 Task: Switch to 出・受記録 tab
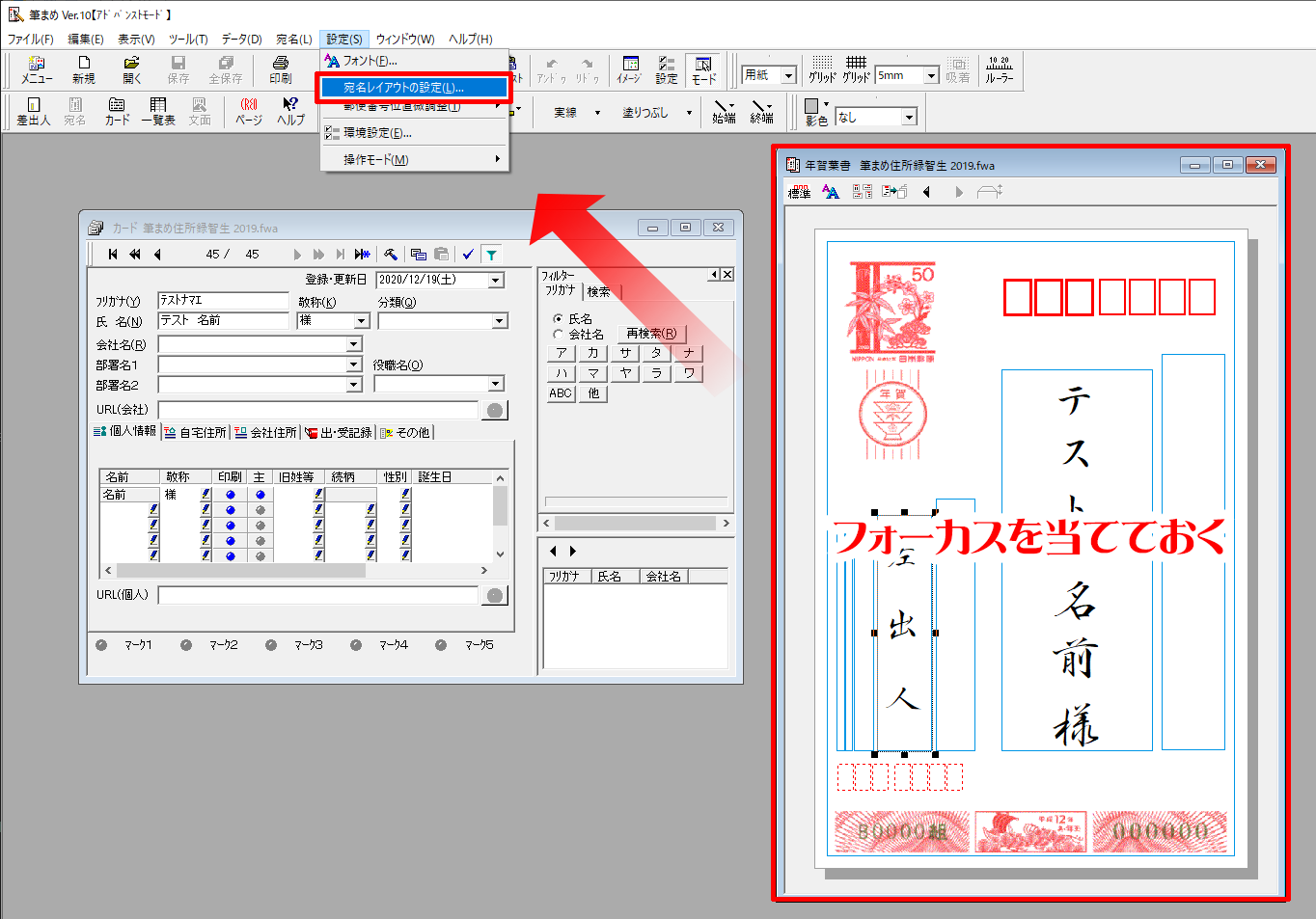click(x=339, y=432)
